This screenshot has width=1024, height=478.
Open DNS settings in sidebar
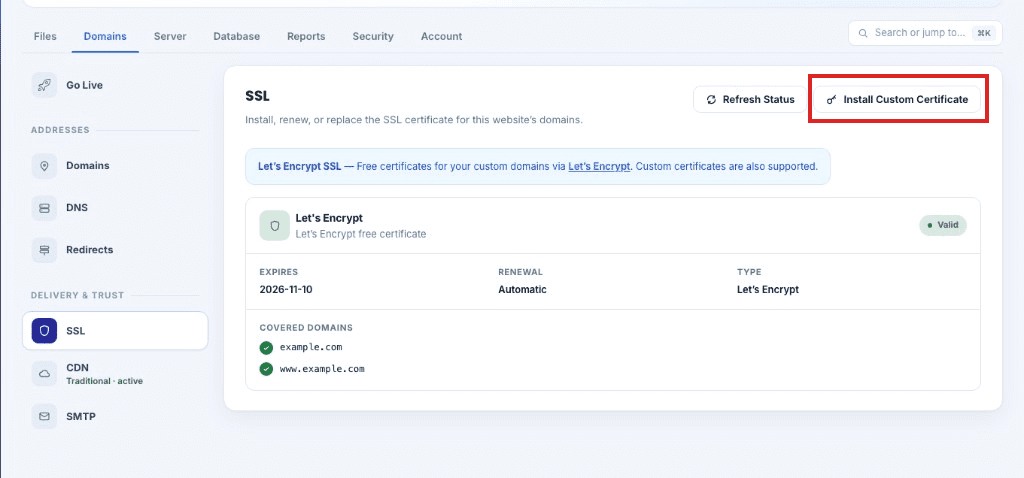coord(115,208)
